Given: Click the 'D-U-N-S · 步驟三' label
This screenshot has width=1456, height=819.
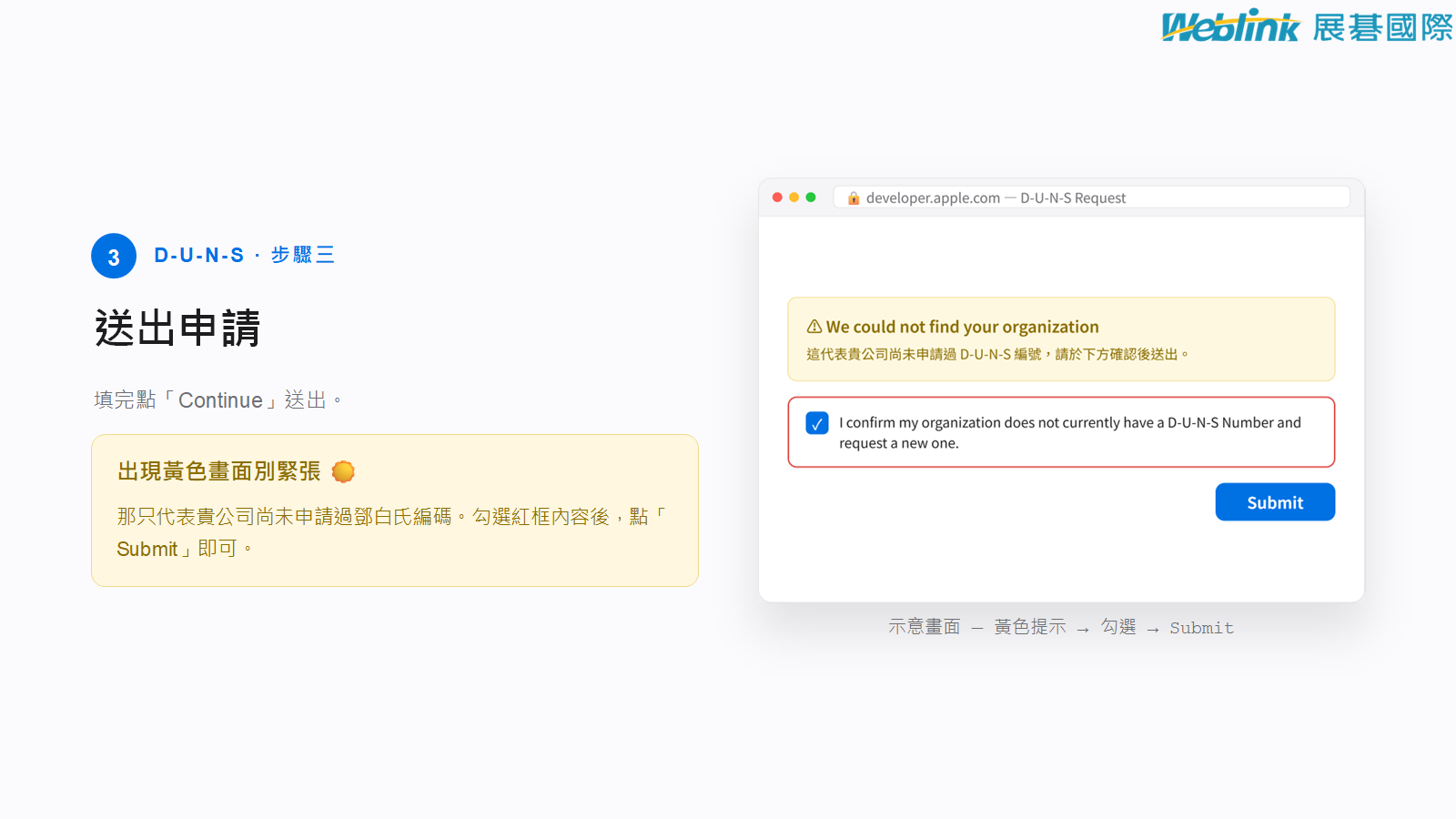Looking at the screenshot, I should 244,255.
